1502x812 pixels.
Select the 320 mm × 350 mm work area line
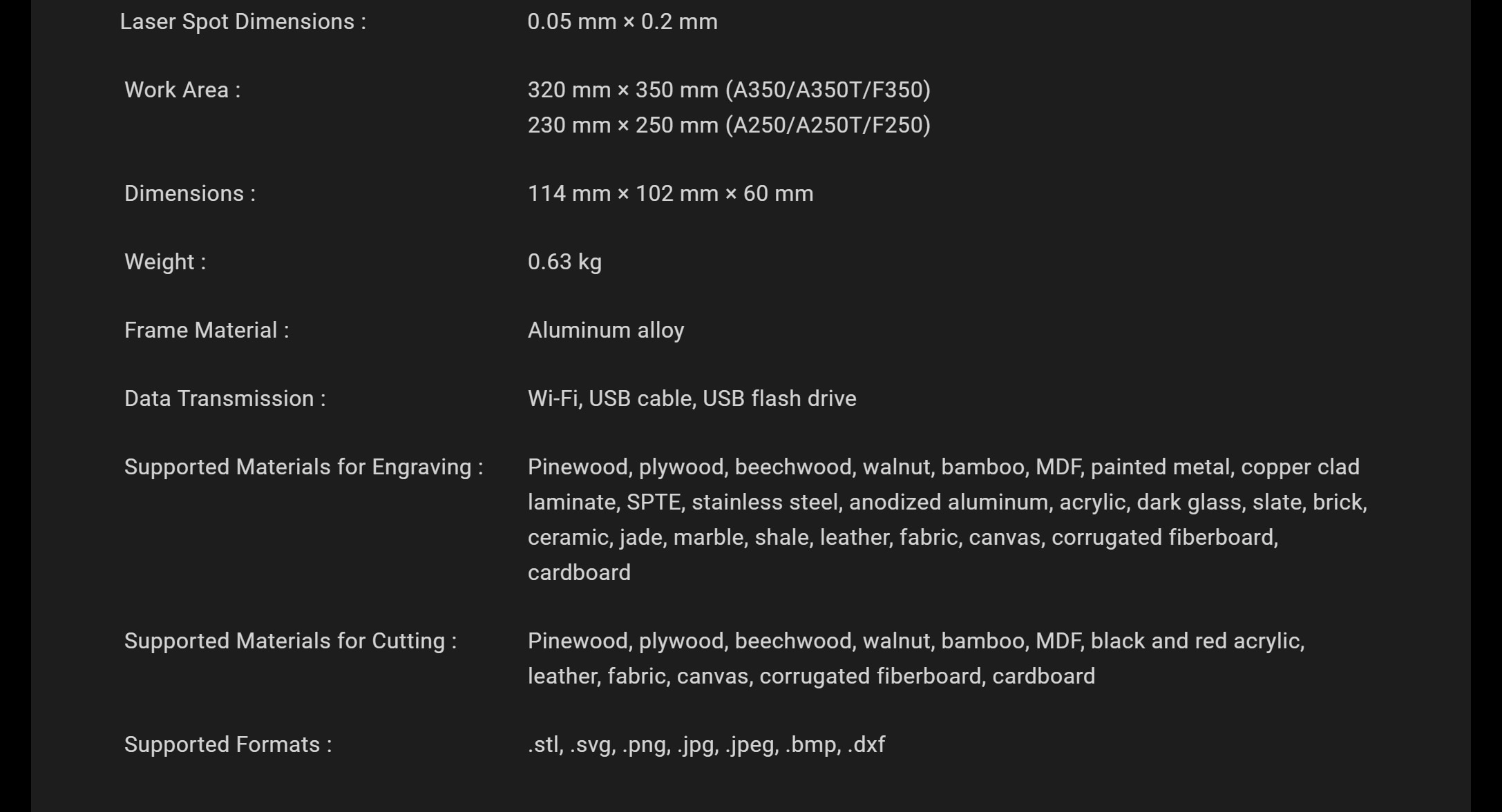[729, 90]
